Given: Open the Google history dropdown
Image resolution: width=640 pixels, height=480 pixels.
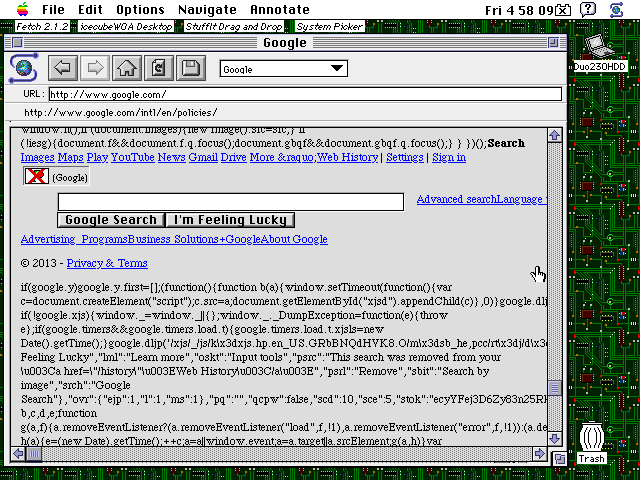Looking at the screenshot, I should [284, 69].
